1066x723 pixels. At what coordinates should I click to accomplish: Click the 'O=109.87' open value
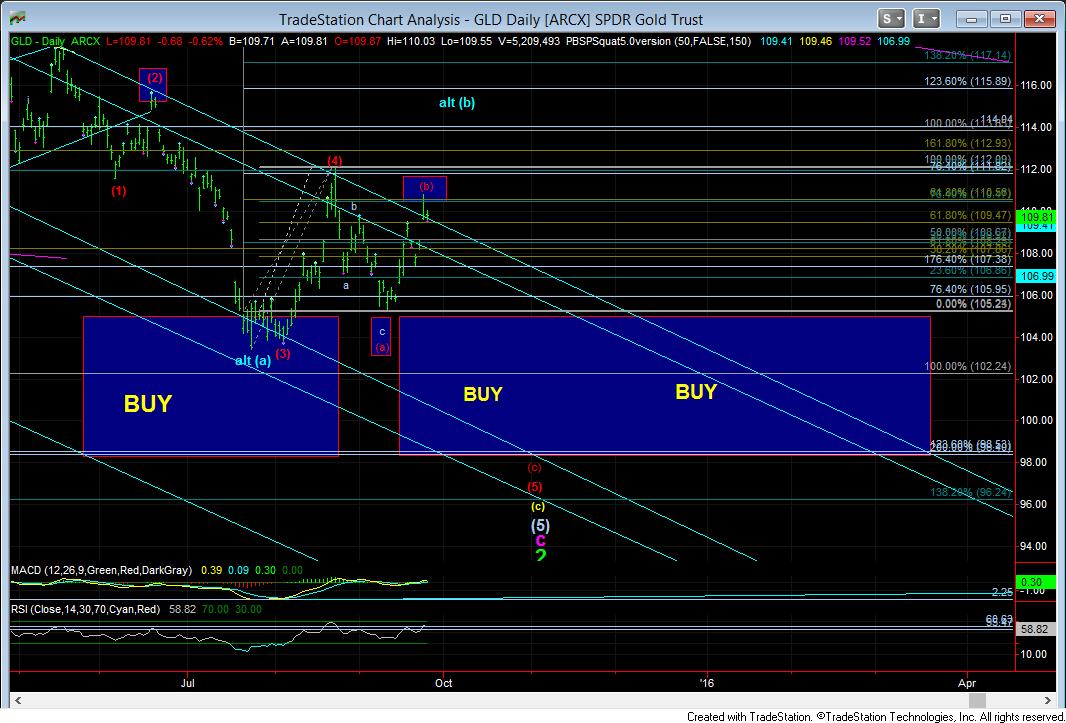[x=358, y=41]
